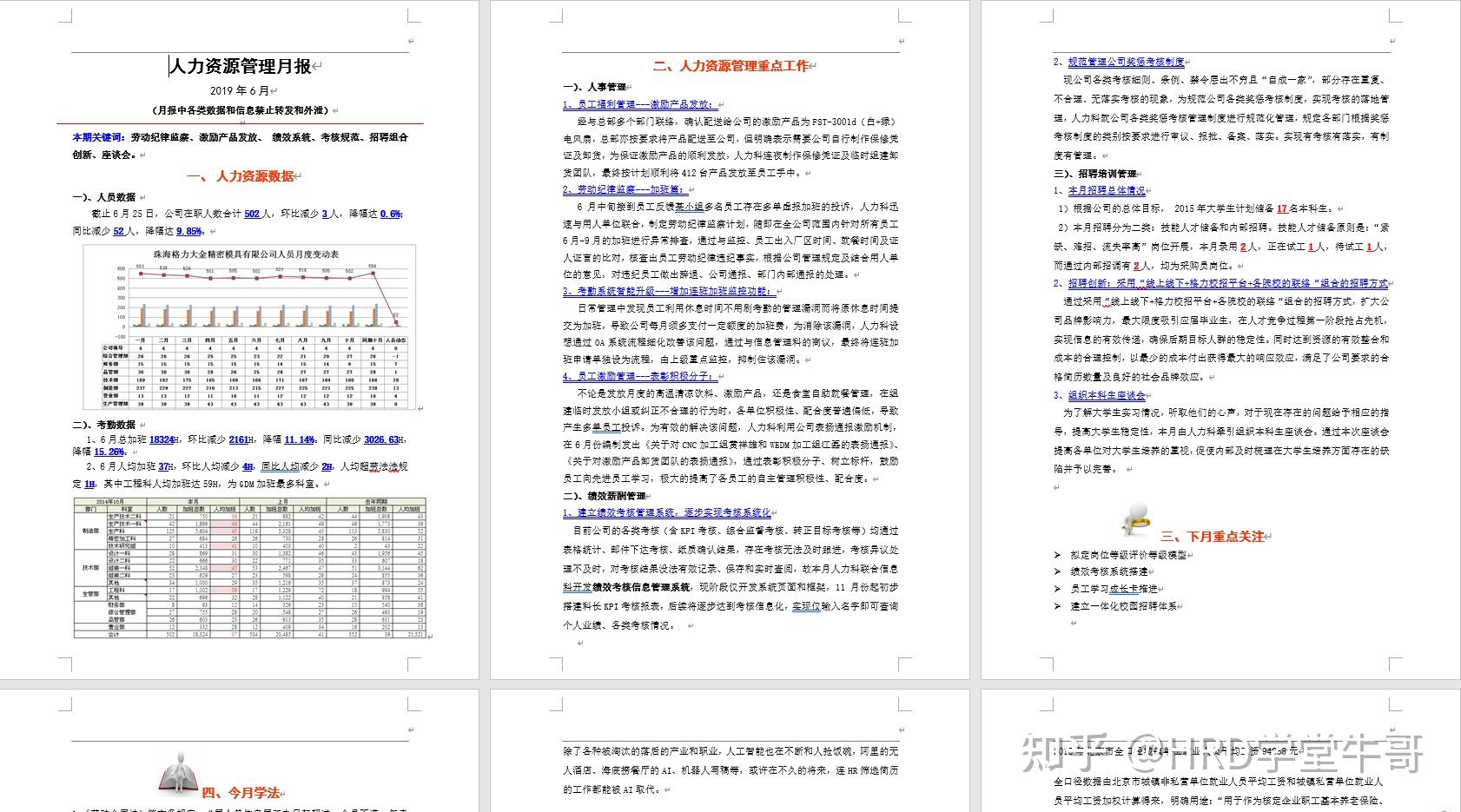Click the underlined overtime total '18324'
1461x812 pixels.
(162, 440)
